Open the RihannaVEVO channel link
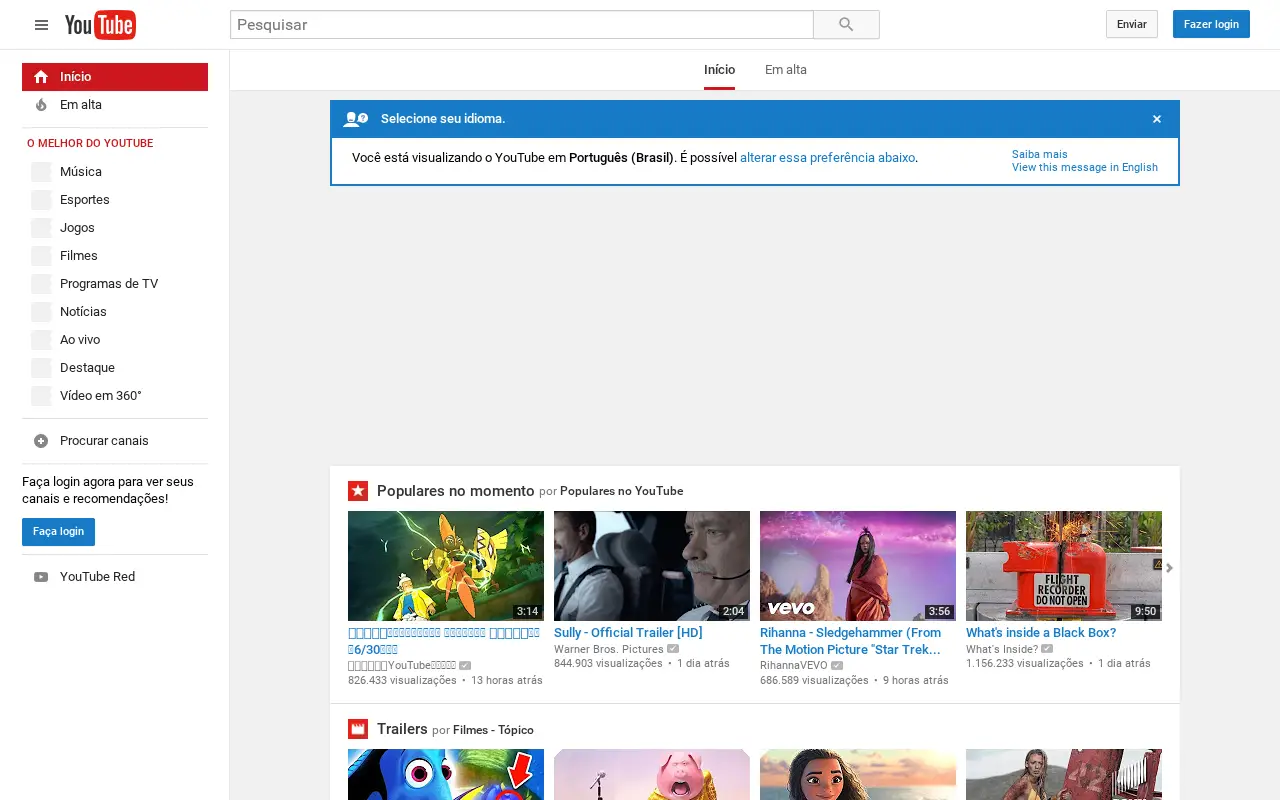Image resolution: width=1280 pixels, height=800 pixels. (794, 666)
